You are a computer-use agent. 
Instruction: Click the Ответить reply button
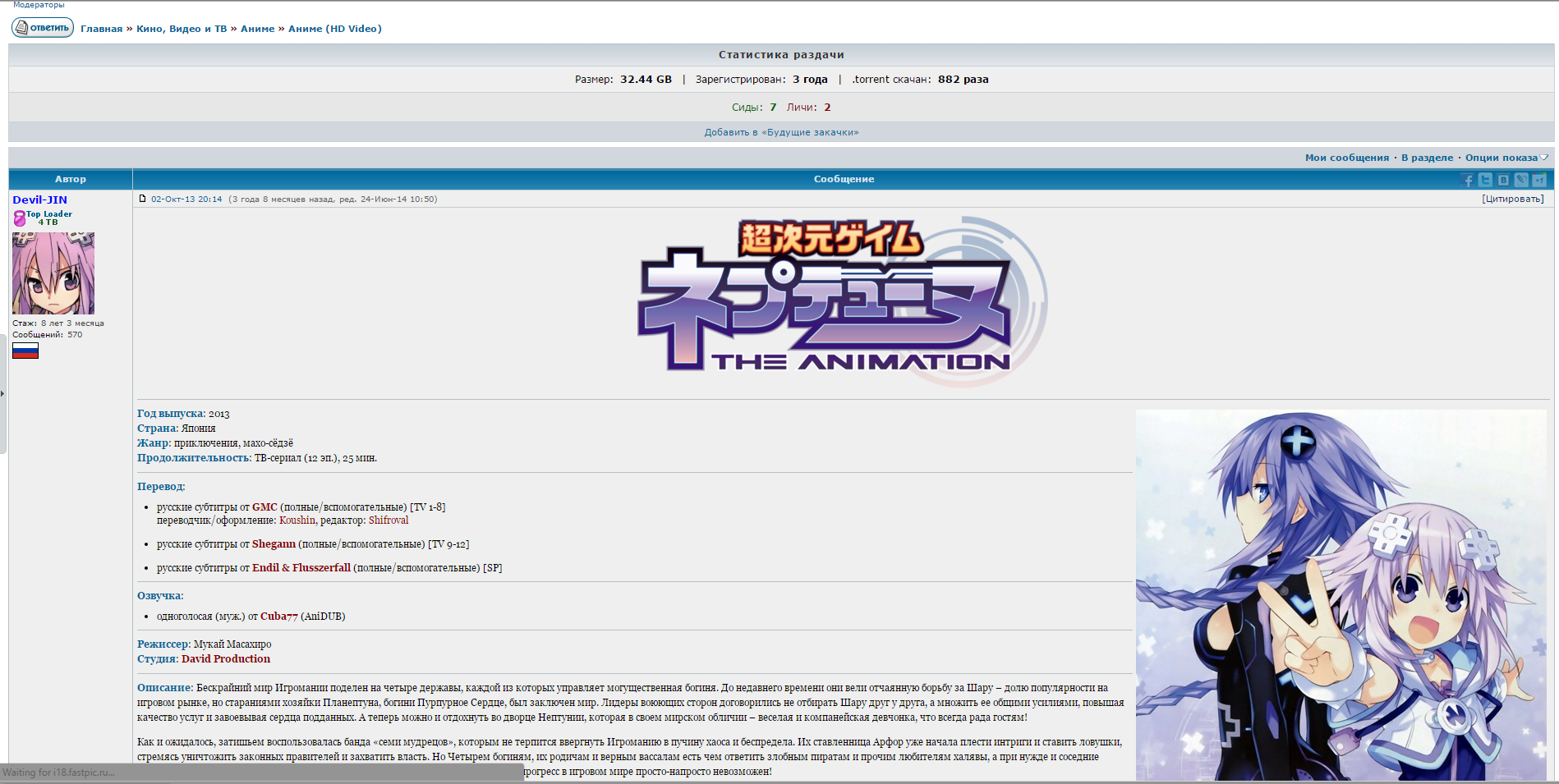[x=43, y=27]
